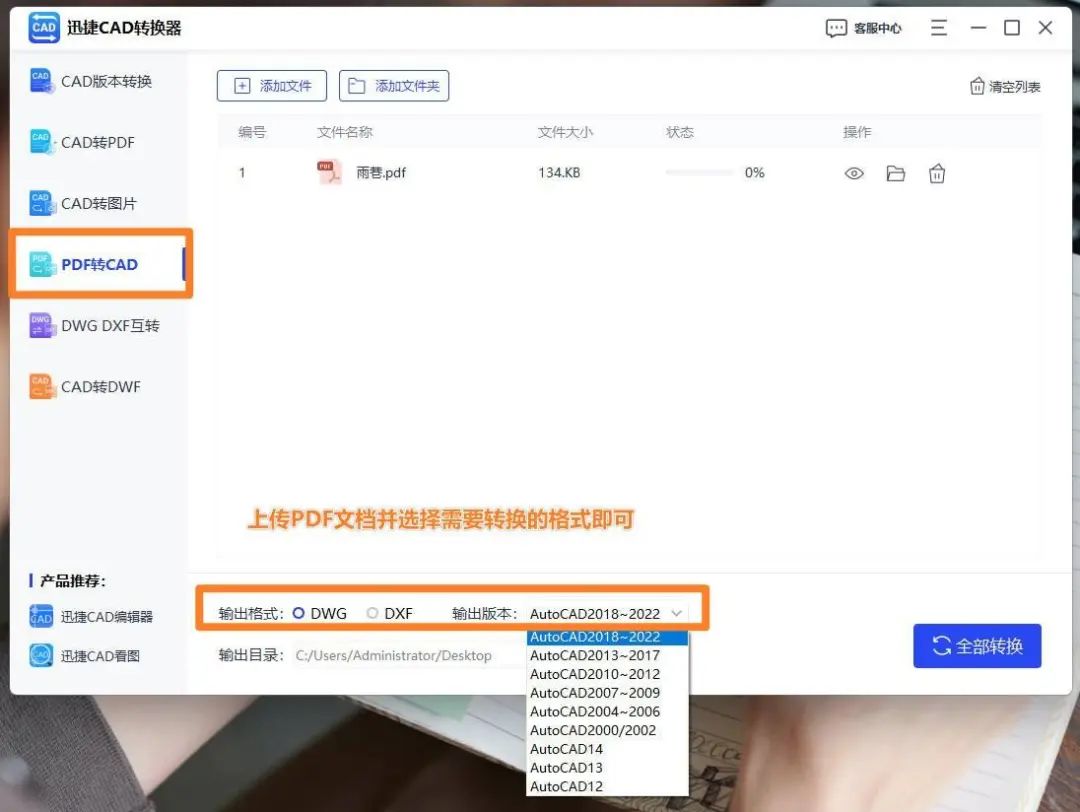Viewport: 1080px width, 812px height.
Task: Choose AutoCAD2000/2002 from the list
Action: [608, 730]
